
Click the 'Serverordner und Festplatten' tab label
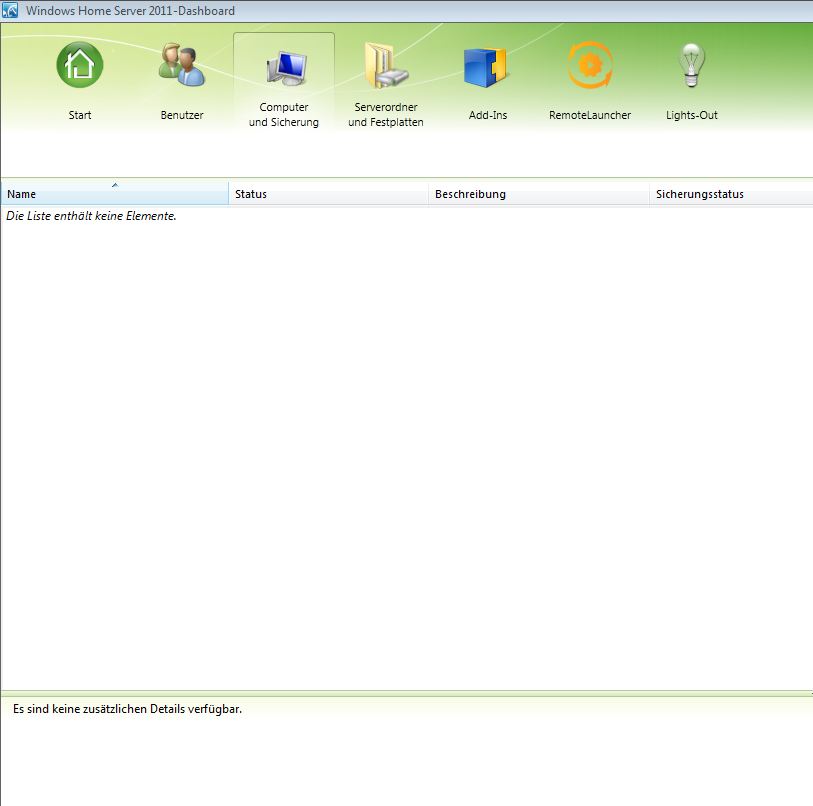click(x=386, y=115)
